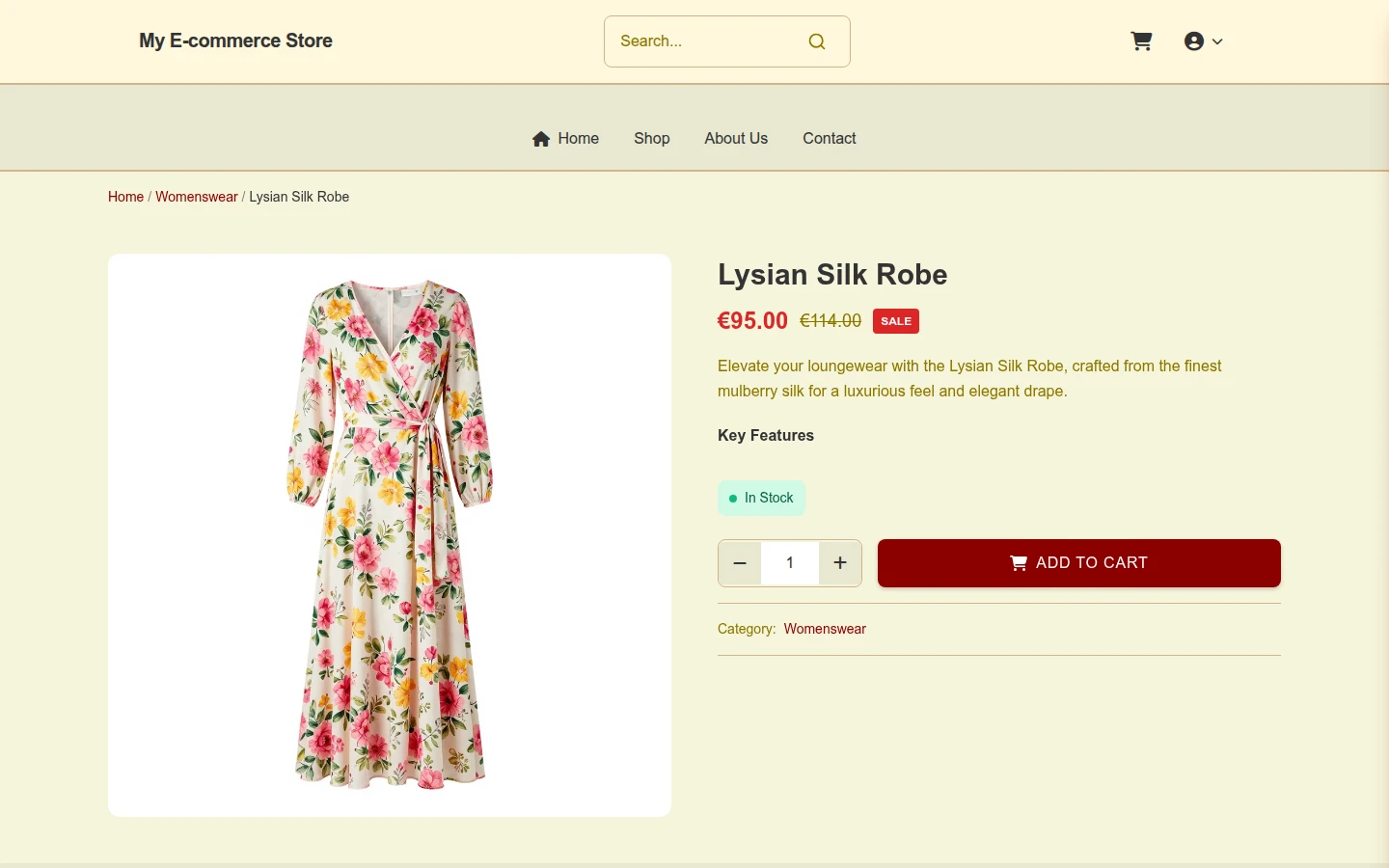Open the Contact page

coord(830,139)
